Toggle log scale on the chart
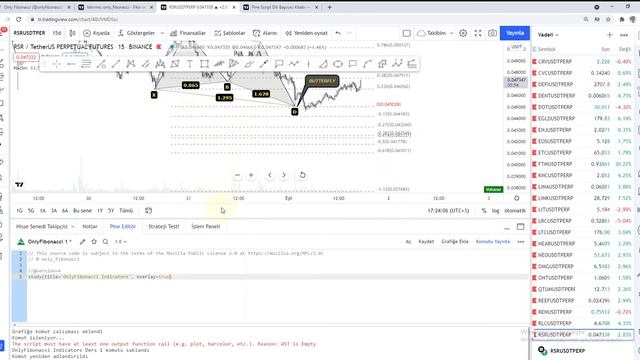Image resolution: width=640 pixels, height=360 pixels. click(x=495, y=211)
